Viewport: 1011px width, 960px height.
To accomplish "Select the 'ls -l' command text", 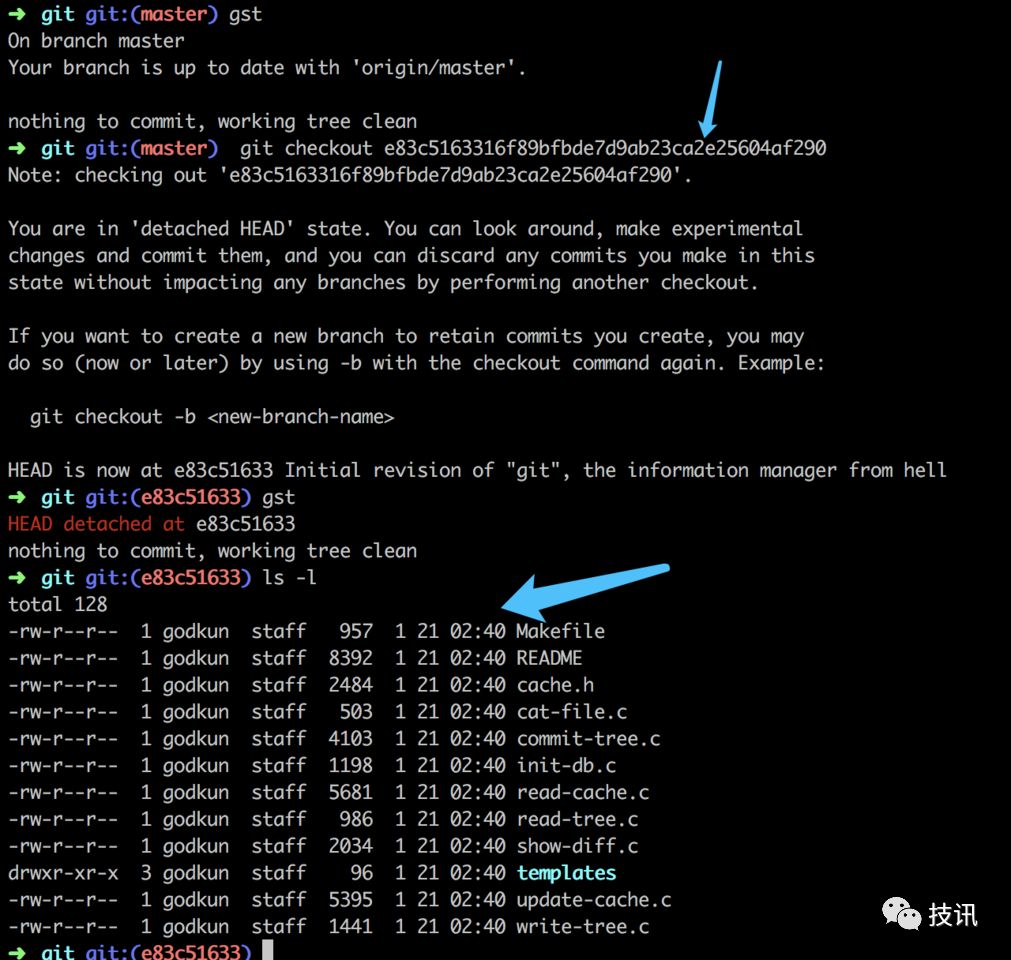I will tap(289, 578).
